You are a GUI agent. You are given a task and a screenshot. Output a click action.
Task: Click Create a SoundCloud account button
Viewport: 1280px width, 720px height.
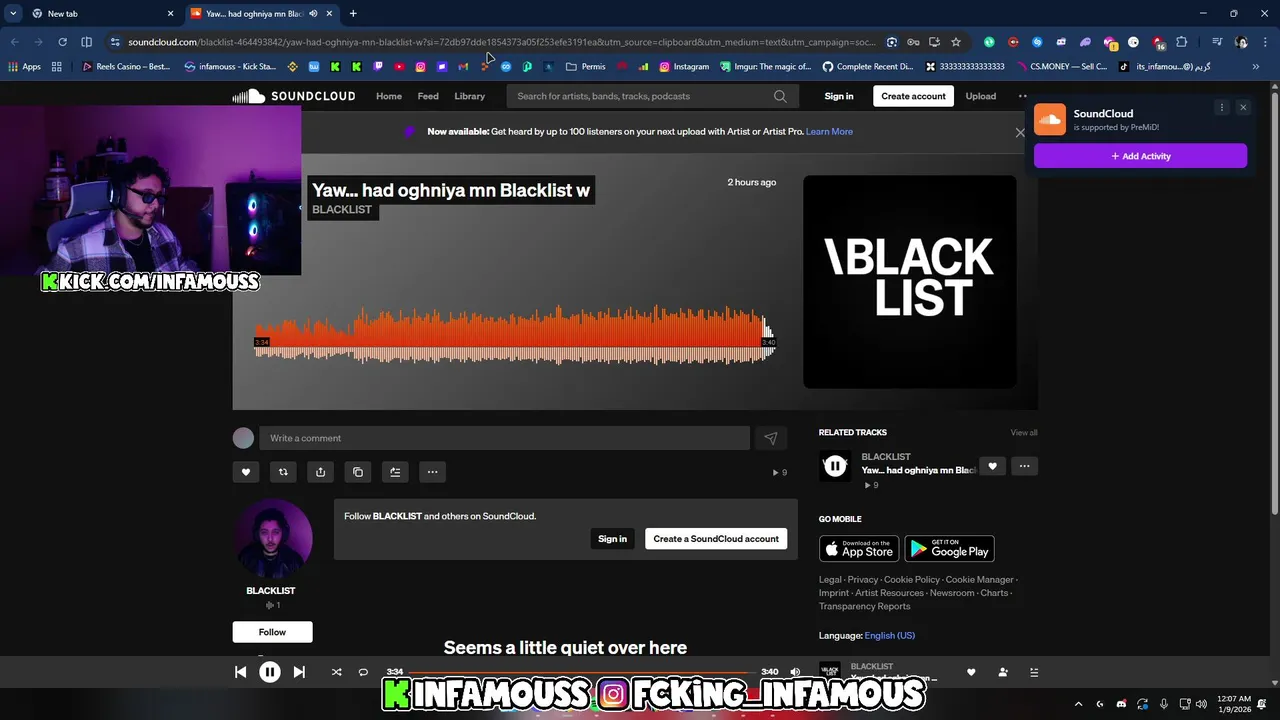[716, 539]
